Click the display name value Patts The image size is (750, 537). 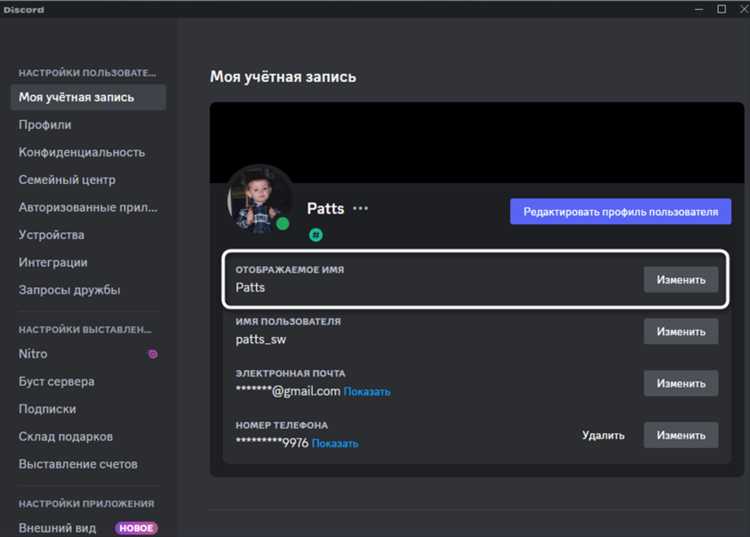(x=250, y=287)
